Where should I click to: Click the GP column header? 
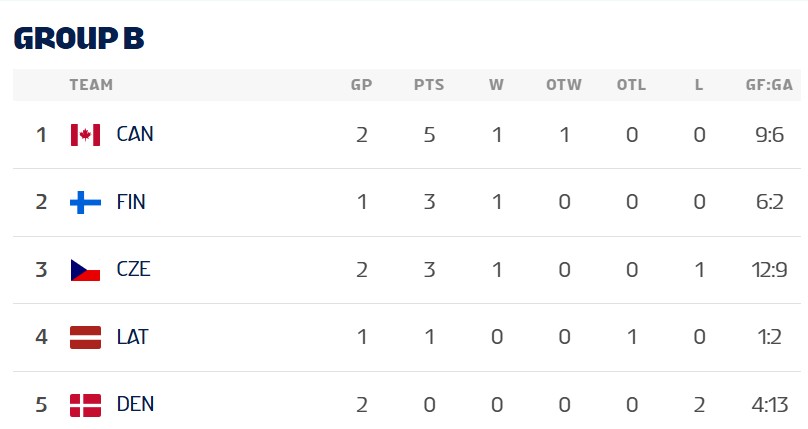(x=361, y=85)
